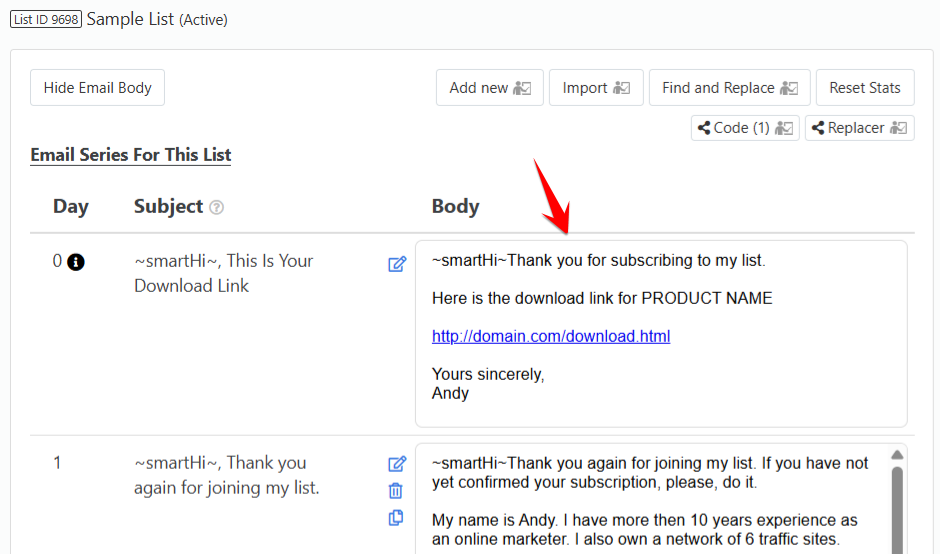Hide the email body column

point(98,88)
